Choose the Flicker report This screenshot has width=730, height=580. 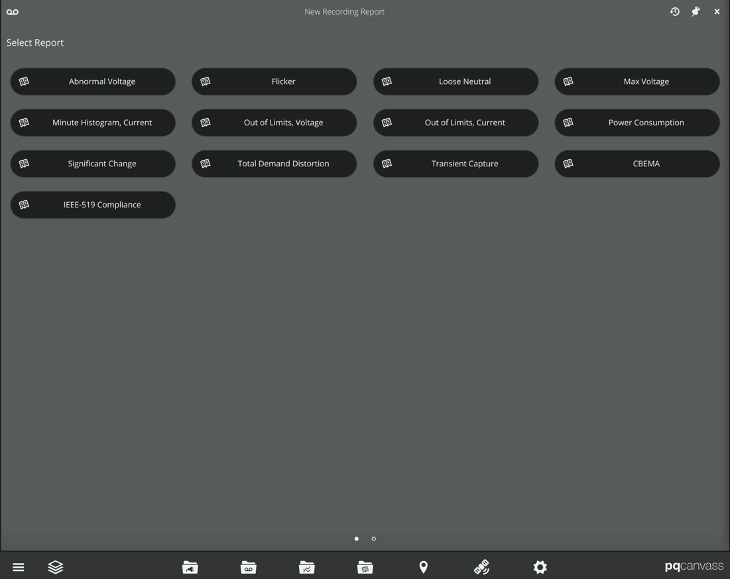click(x=274, y=82)
